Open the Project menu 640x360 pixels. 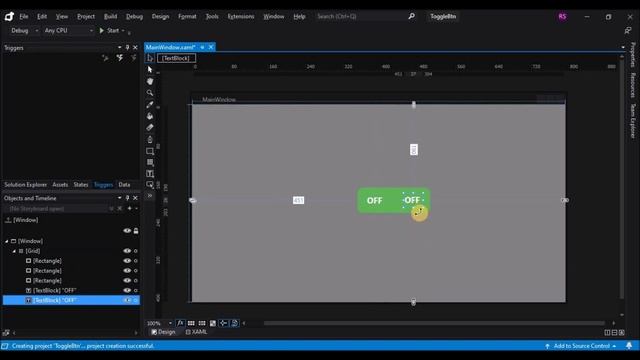point(86,16)
